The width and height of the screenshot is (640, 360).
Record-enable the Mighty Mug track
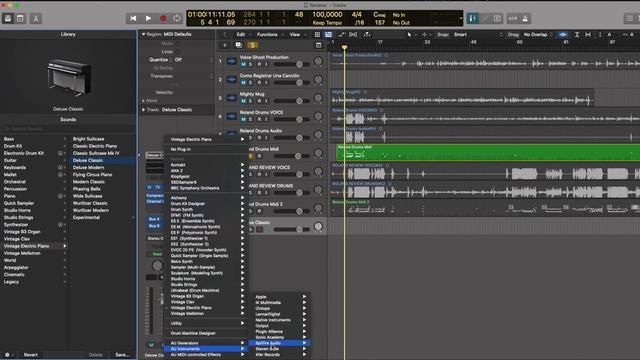259,101
